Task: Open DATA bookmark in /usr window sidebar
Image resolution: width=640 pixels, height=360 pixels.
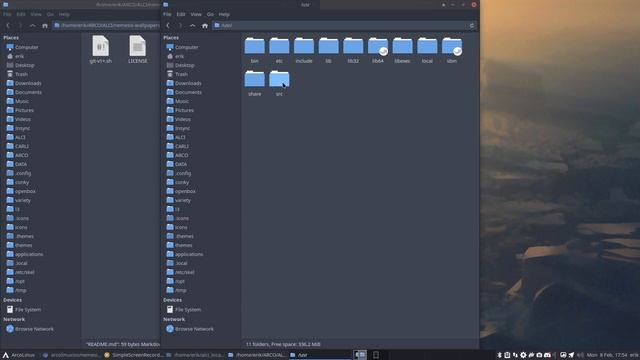Action: 177,164
